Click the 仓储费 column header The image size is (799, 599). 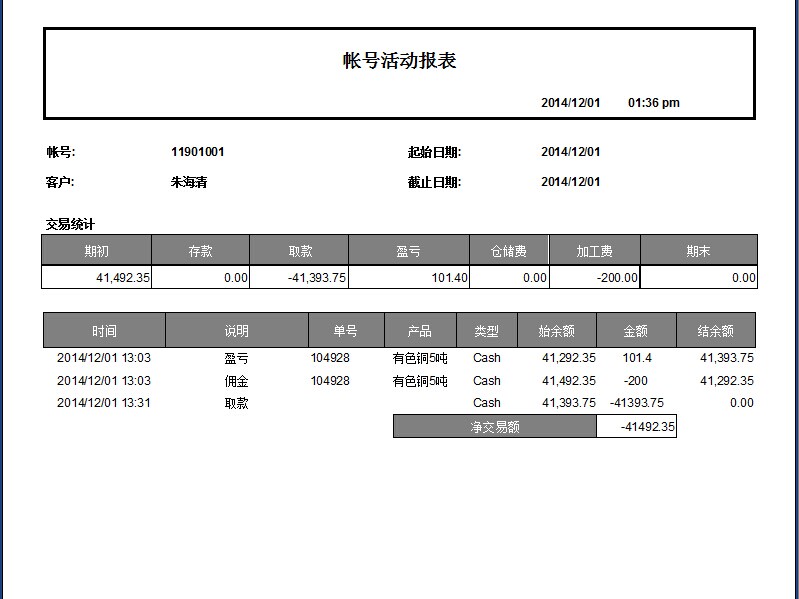[508, 251]
